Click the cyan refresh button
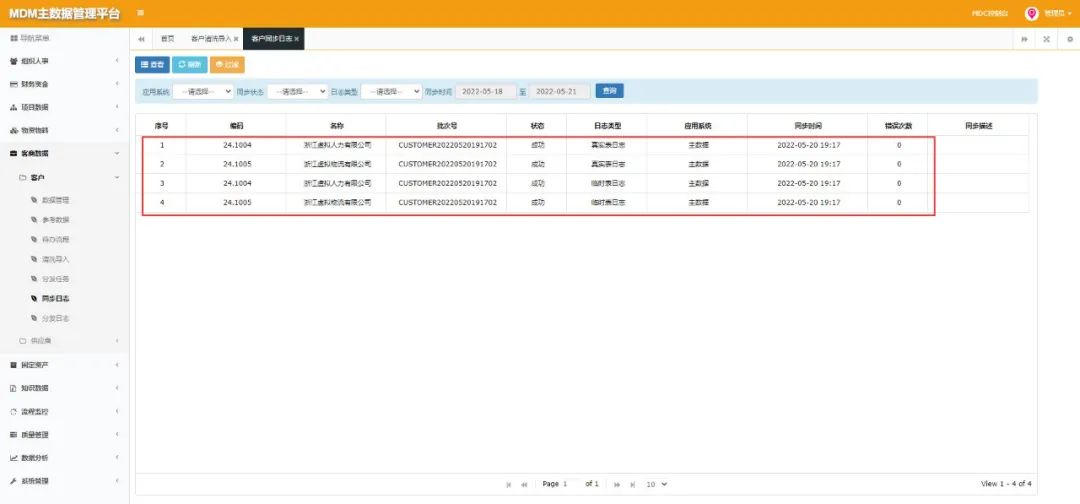The height and width of the screenshot is (504, 1080). pyautogui.click(x=189, y=65)
